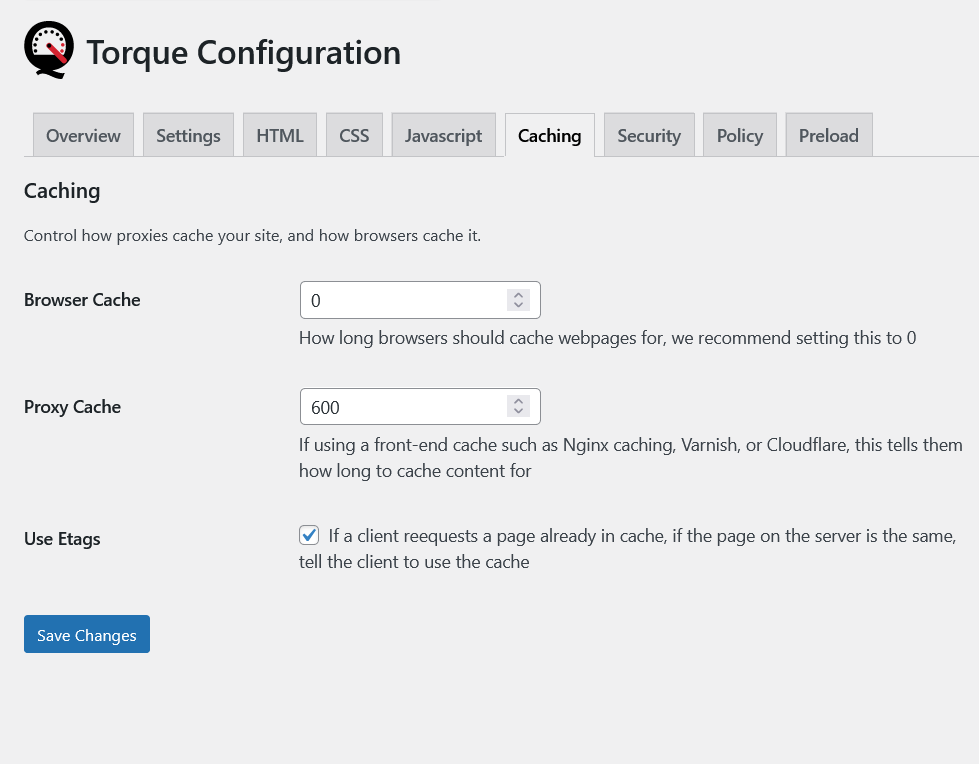Click the Torque Configuration page title

click(243, 52)
